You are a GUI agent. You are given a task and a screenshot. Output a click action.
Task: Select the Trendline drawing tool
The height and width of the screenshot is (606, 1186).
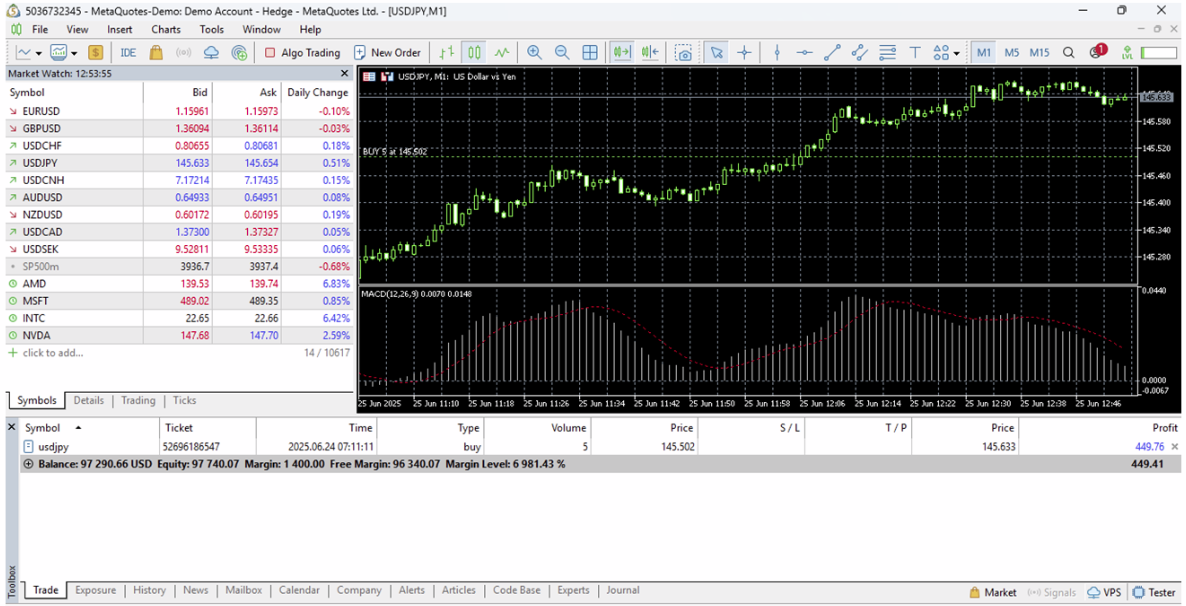tap(832, 53)
